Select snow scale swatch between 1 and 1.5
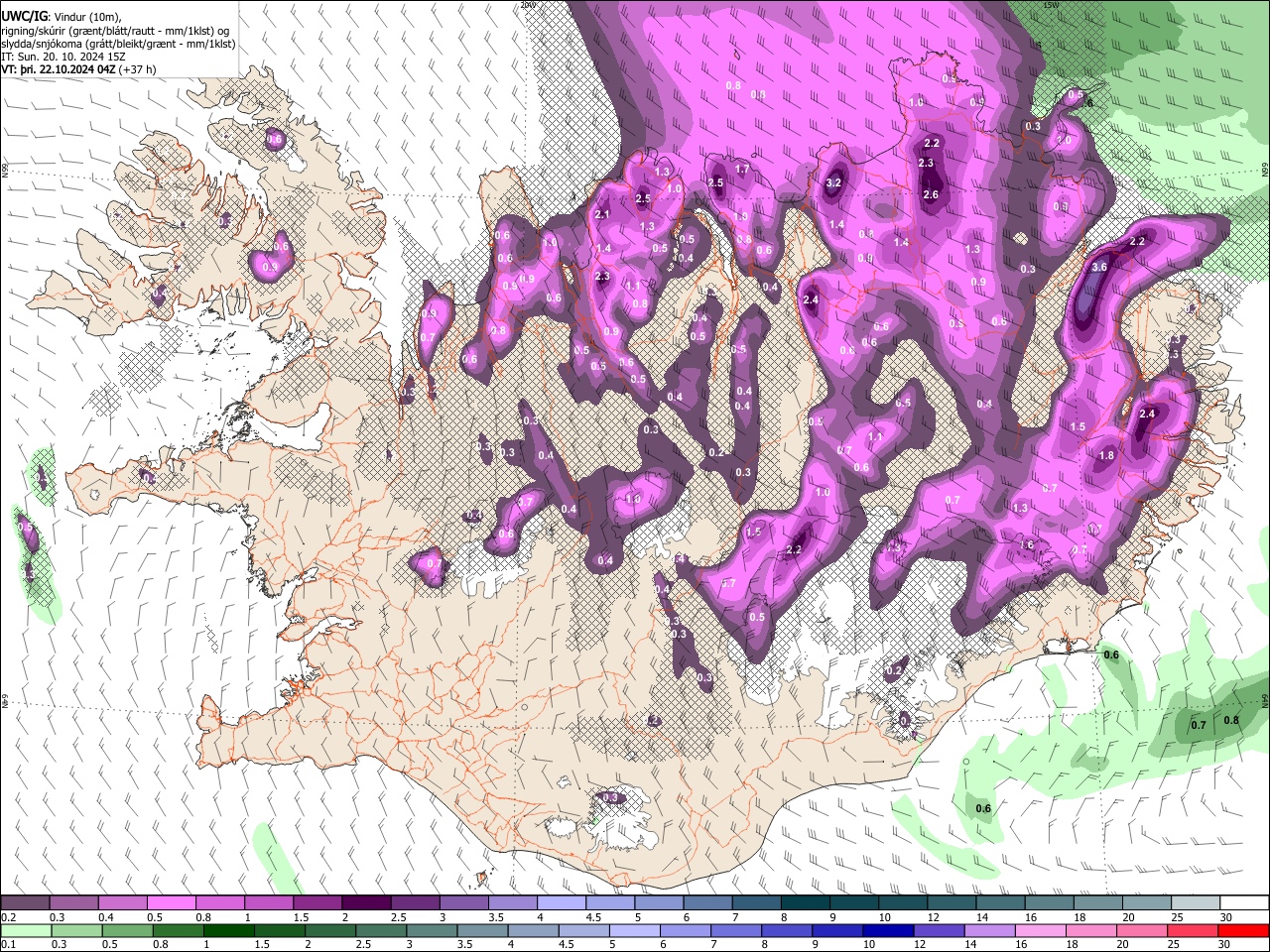Image resolution: width=1270 pixels, height=952 pixels. (268, 903)
